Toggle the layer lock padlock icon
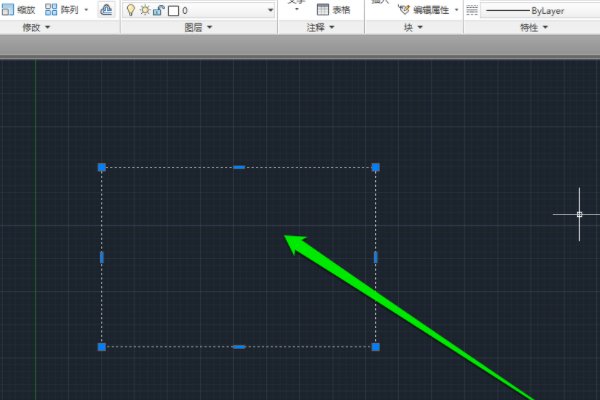The height and width of the screenshot is (400, 600). tap(158, 10)
